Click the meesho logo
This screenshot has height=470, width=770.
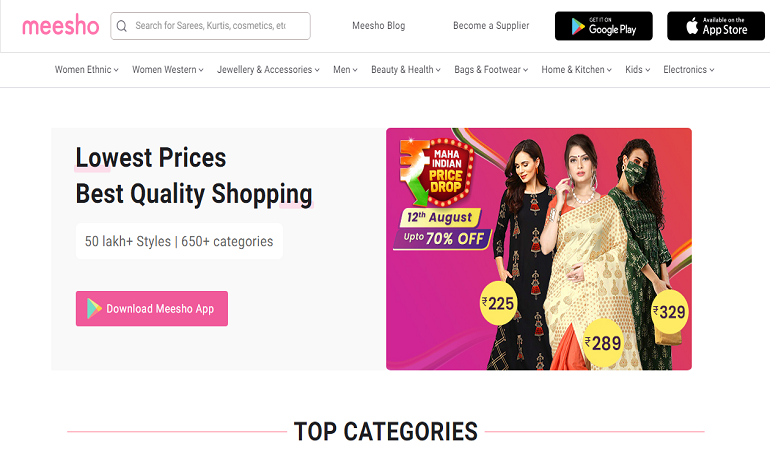60,26
